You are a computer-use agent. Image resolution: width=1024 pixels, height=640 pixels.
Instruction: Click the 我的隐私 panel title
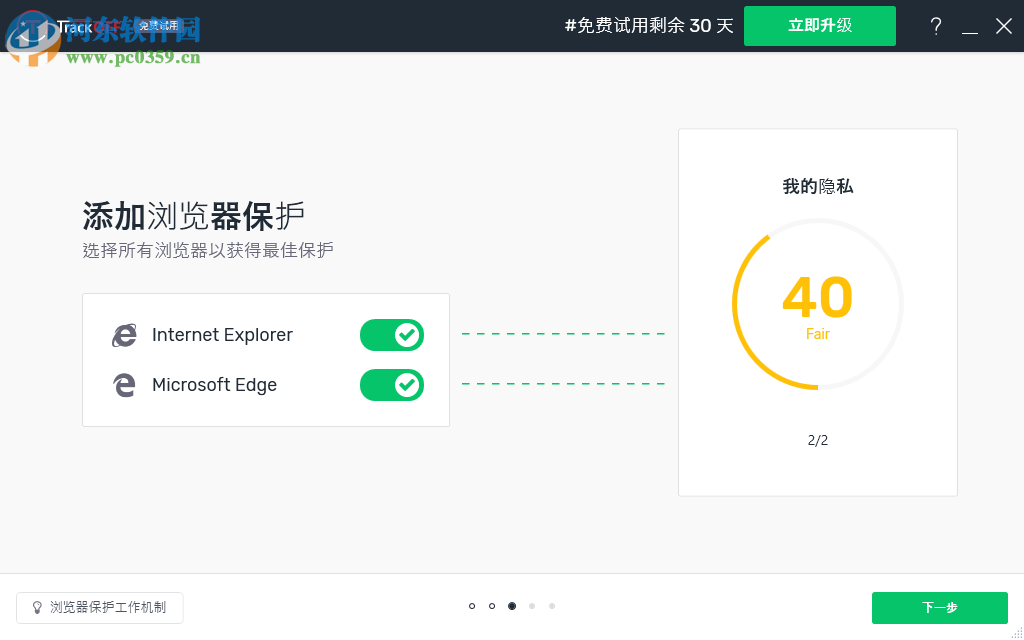[817, 186]
